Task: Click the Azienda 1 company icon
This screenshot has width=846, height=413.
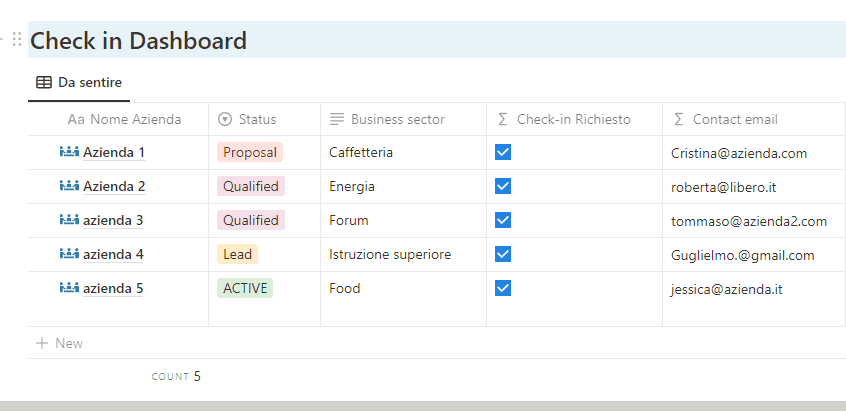Action: (x=69, y=153)
